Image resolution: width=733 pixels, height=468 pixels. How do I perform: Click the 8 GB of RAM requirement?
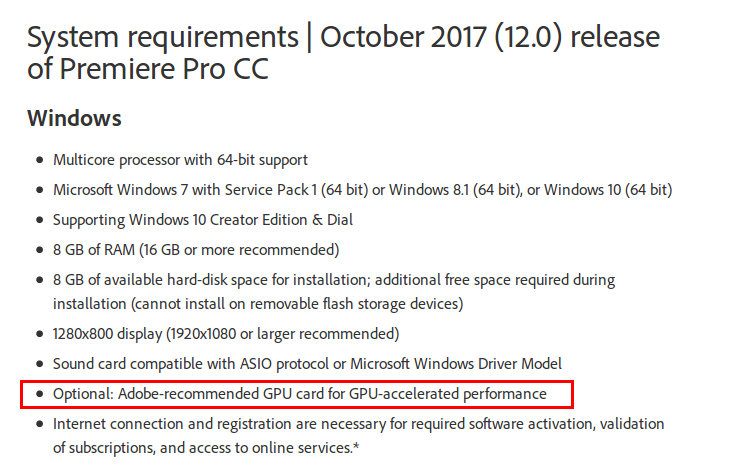(x=196, y=250)
